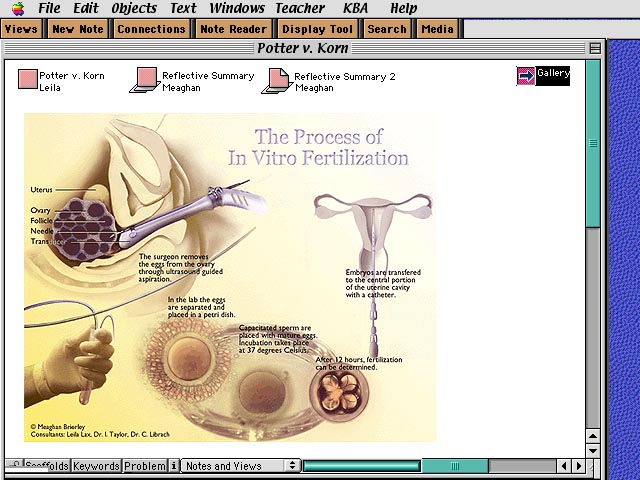Open the Display Tool
This screenshot has width=640, height=480.
coord(317,29)
